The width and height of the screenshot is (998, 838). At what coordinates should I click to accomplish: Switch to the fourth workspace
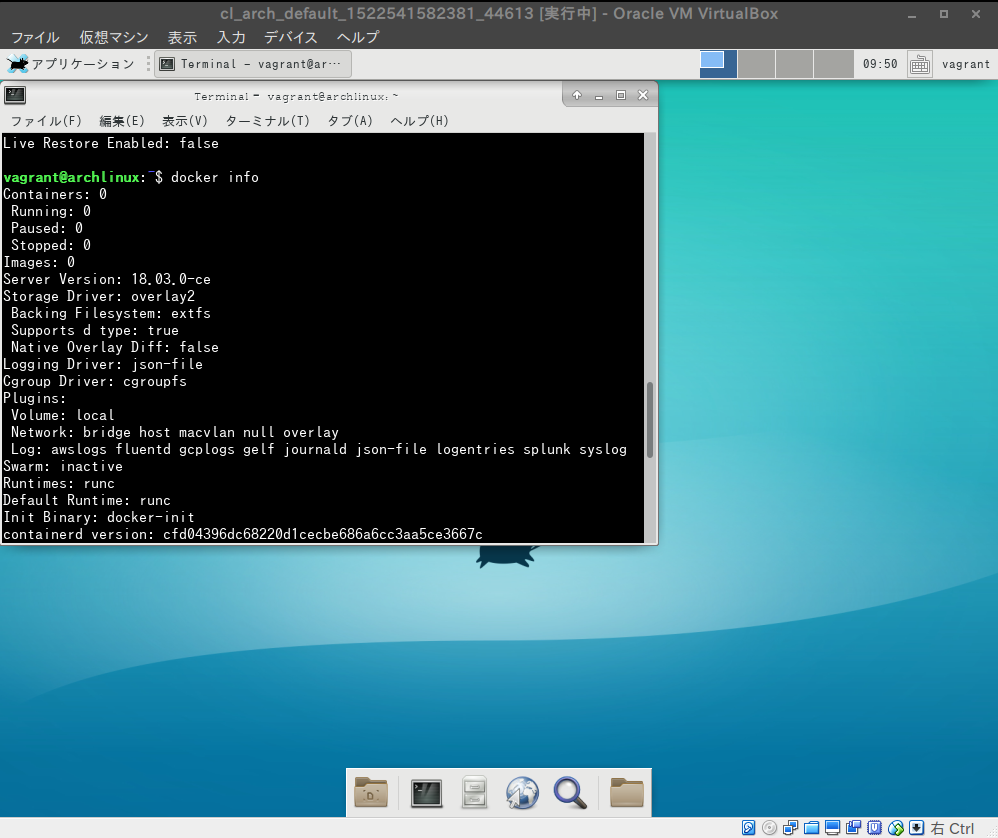[x=833, y=64]
